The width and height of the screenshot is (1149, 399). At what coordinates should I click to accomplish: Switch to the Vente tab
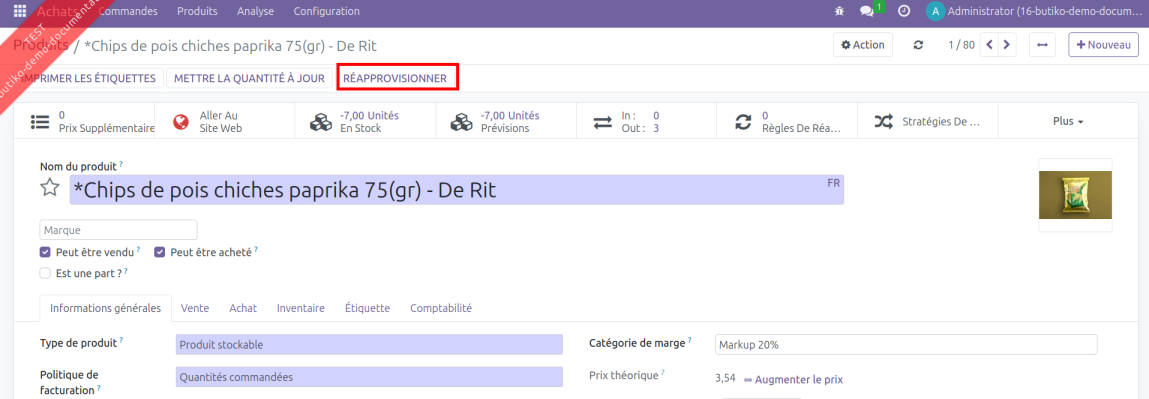pos(195,308)
